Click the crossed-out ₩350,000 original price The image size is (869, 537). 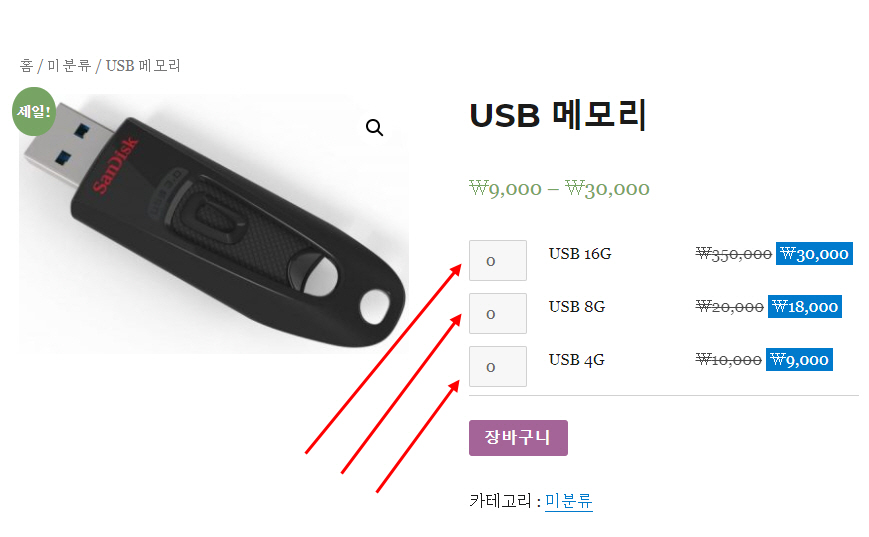click(733, 254)
